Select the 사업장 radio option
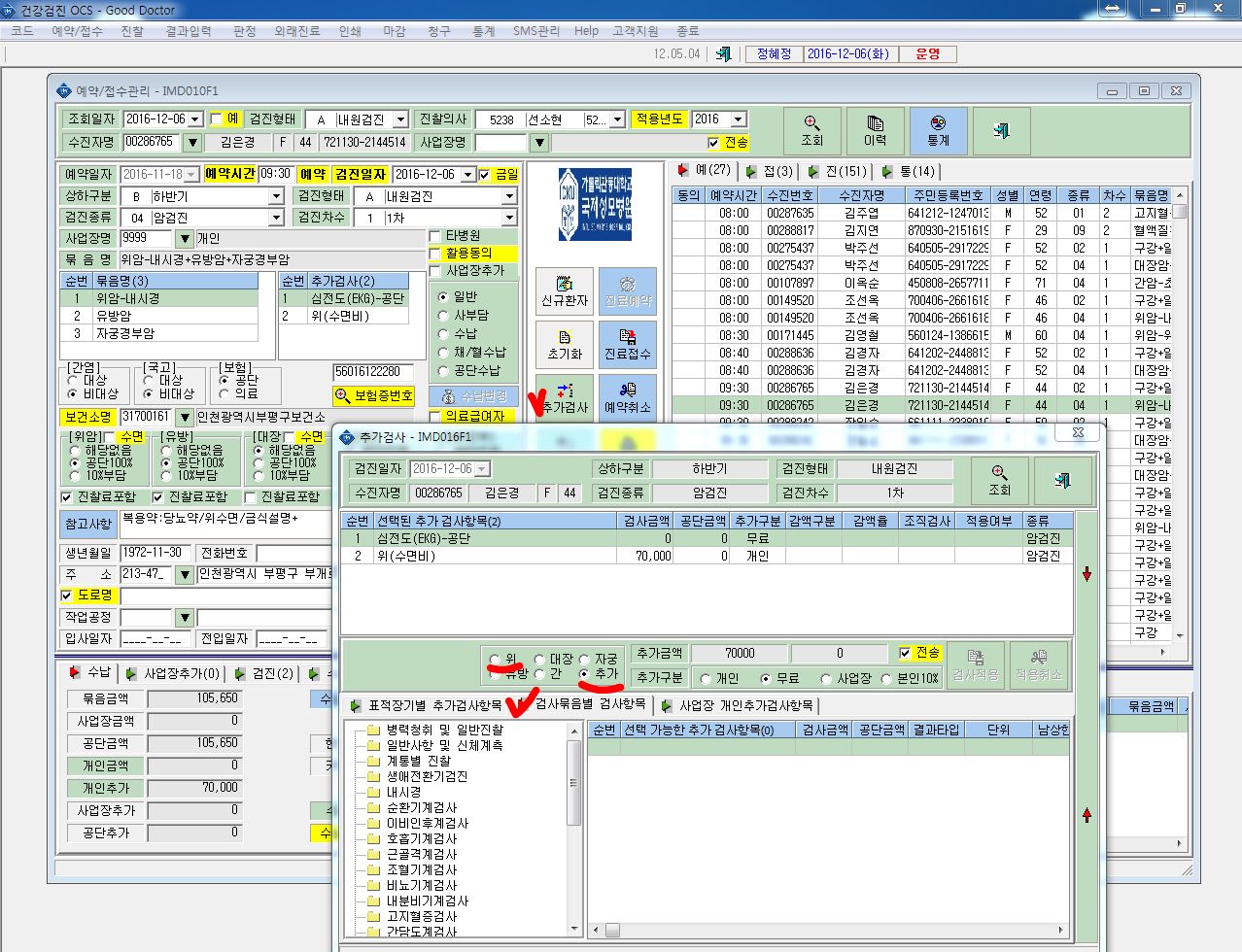Screen dimensions: 1242x952 coord(826,678)
